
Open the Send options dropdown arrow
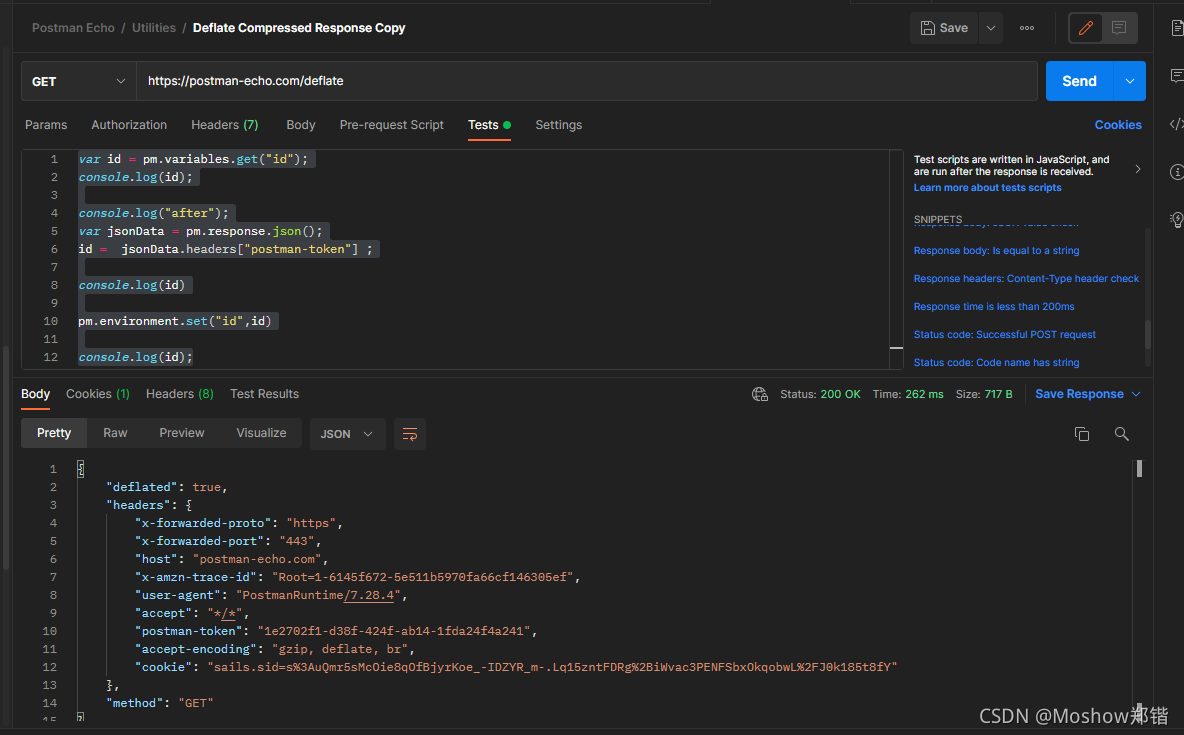[x=1130, y=81]
